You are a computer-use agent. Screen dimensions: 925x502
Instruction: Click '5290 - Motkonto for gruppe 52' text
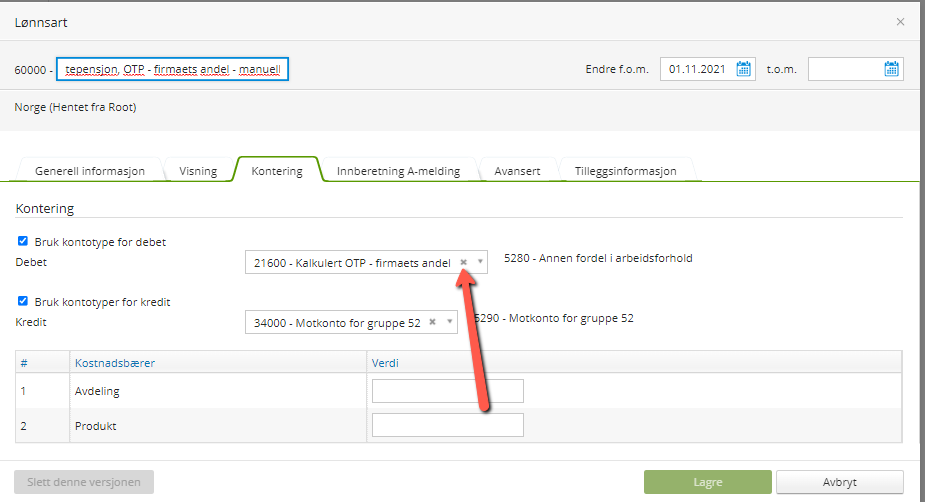tap(555, 318)
